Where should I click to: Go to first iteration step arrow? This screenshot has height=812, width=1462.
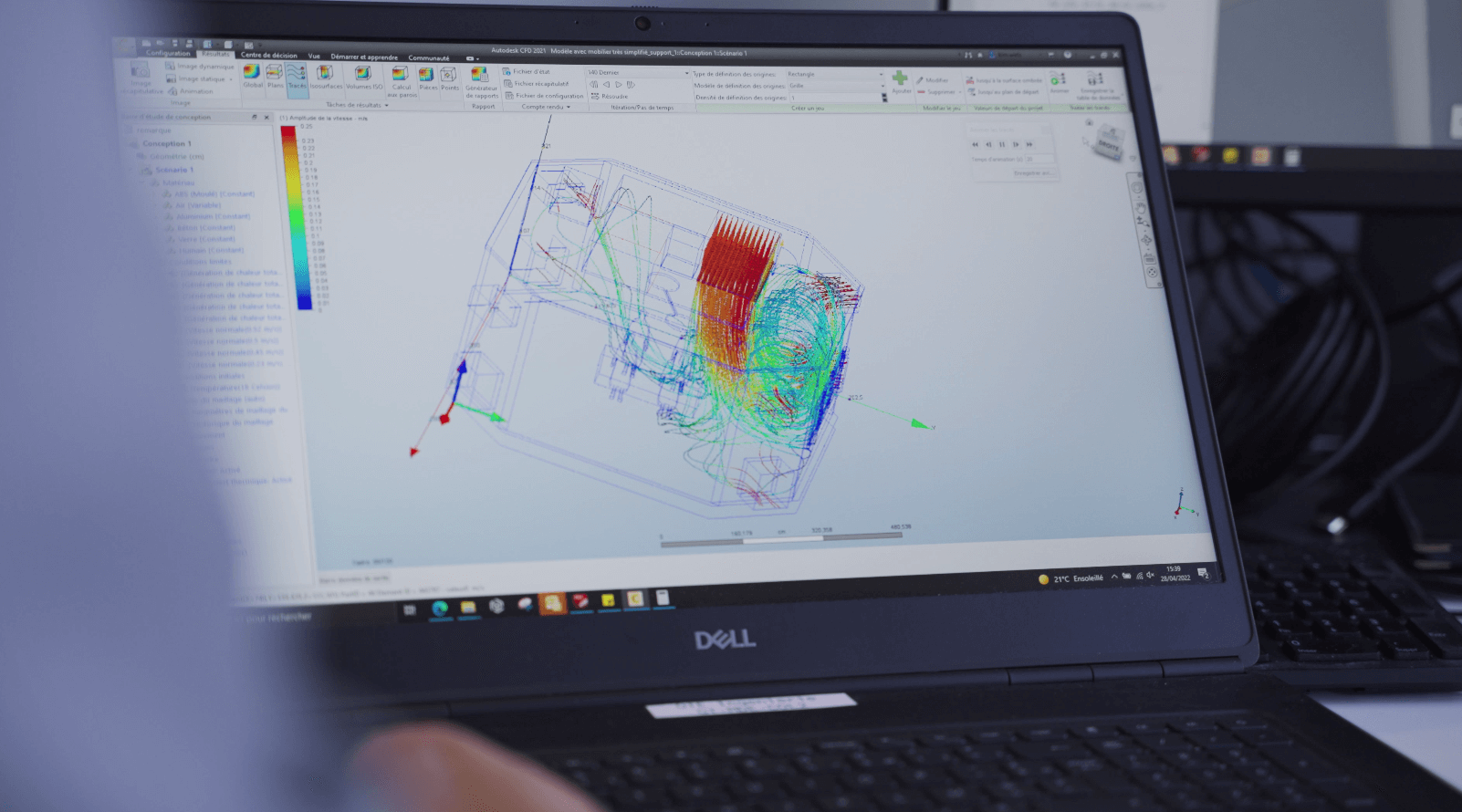click(594, 84)
